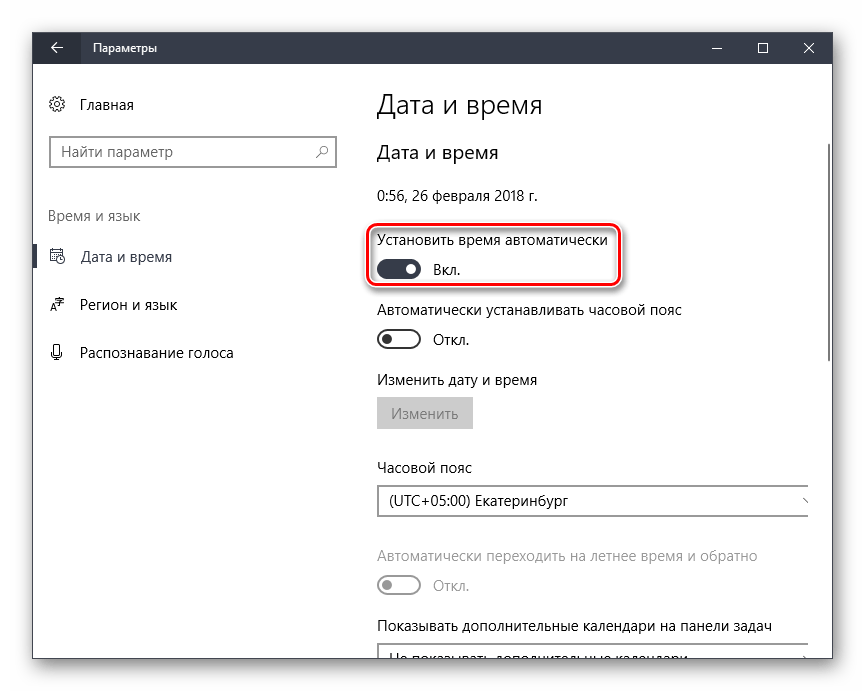865x691 pixels.
Task: Click the speech recognition microphone icon
Action: (57, 353)
